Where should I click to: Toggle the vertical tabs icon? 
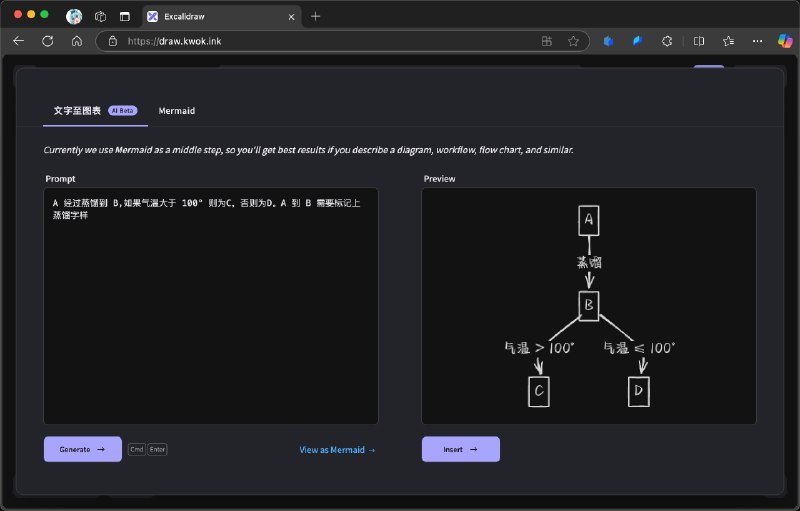click(125, 16)
